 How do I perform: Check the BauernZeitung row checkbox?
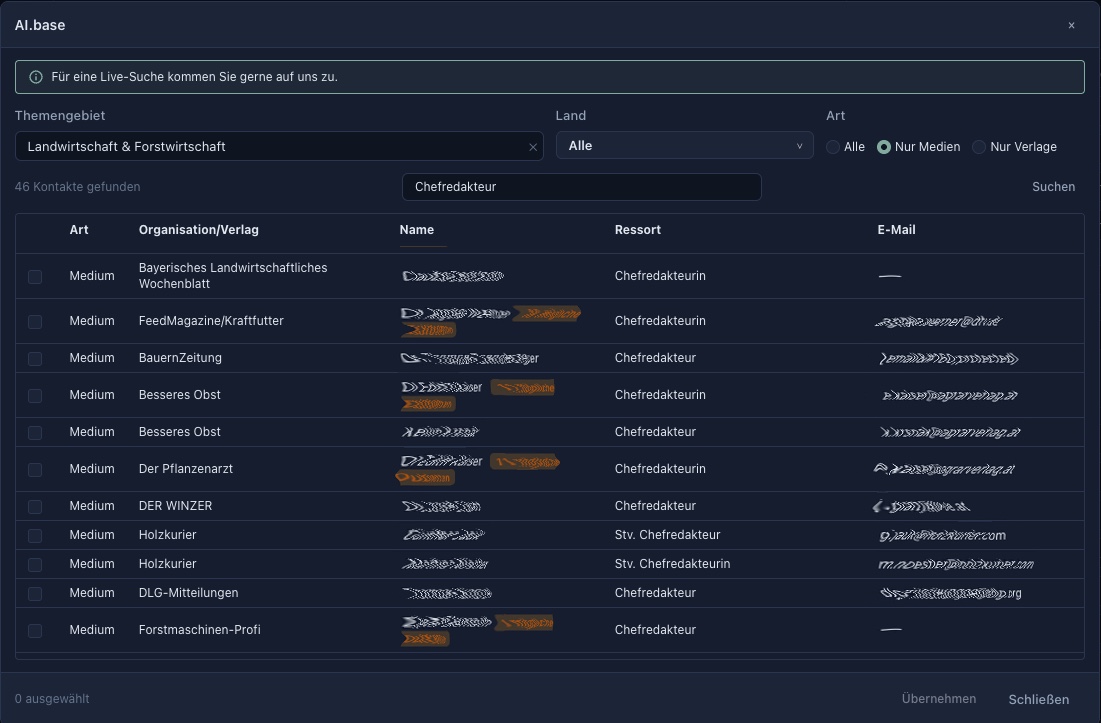35,359
